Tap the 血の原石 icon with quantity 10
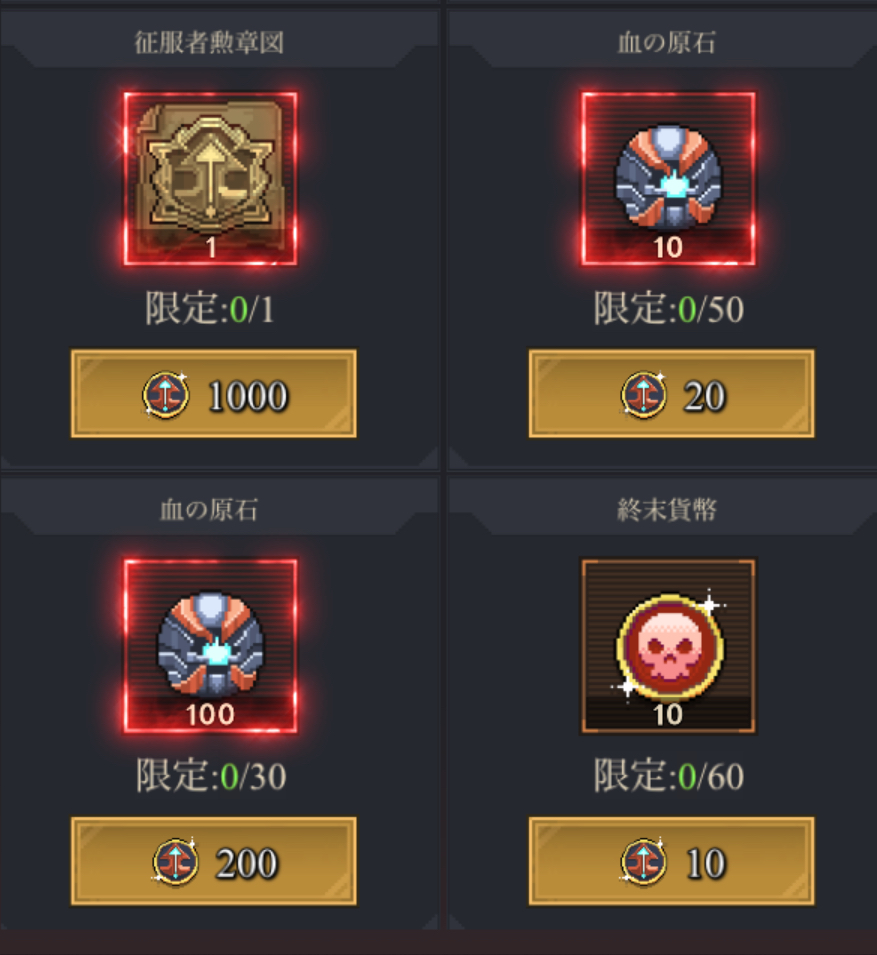The width and height of the screenshot is (877, 955). click(x=668, y=178)
